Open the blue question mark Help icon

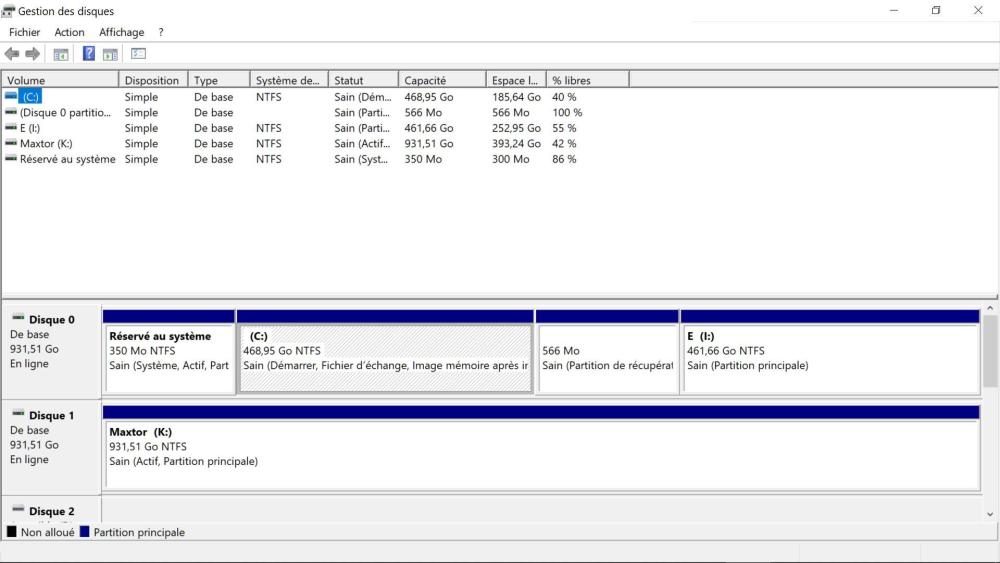(89, 54)
